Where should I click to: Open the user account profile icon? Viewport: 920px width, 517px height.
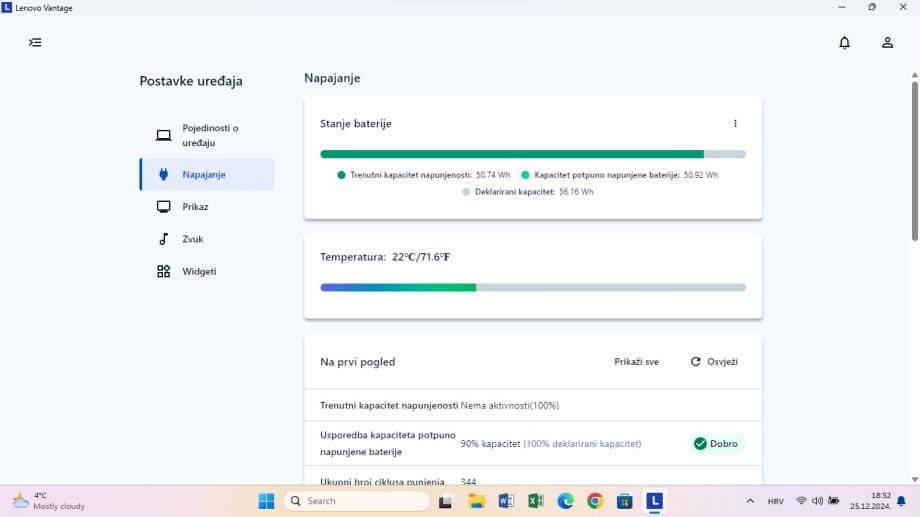point(887,42)
